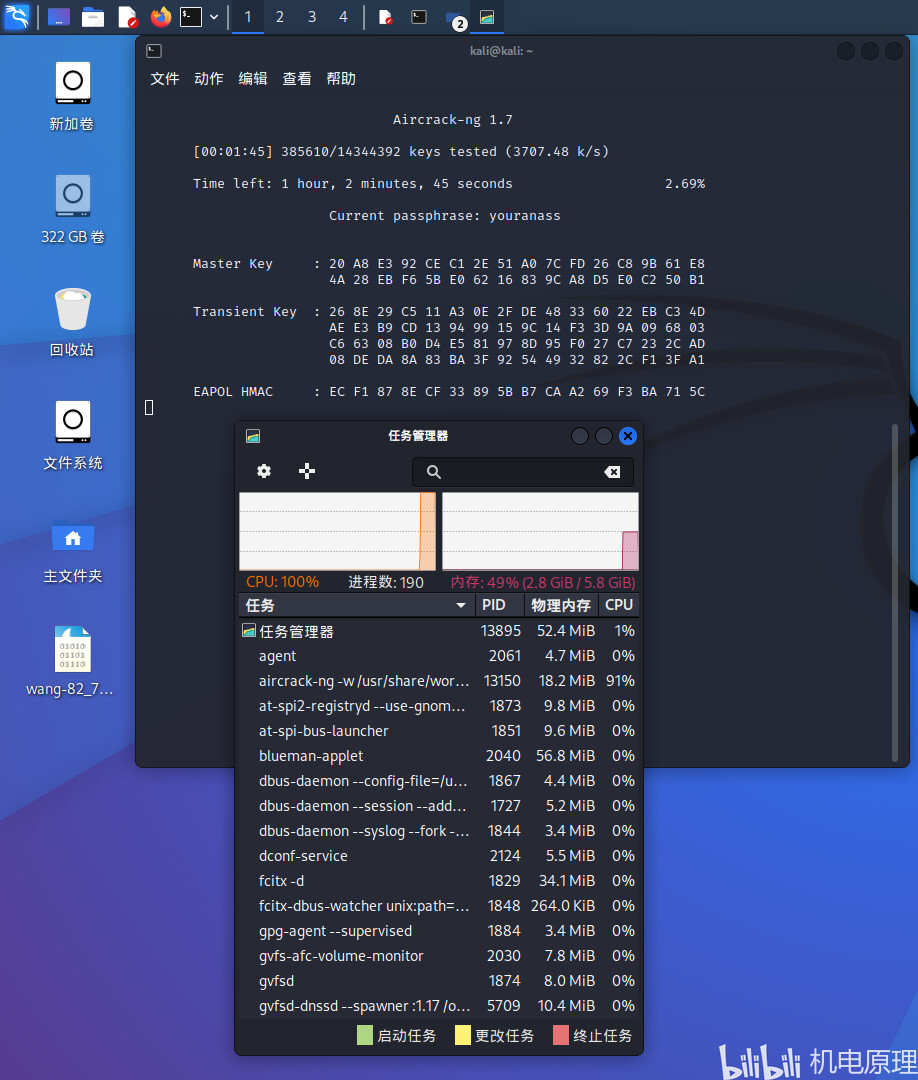Click the show desktop panel icon
Image resolution: width=918 pixels, height=1080 pixels.
tap(59, 17)
